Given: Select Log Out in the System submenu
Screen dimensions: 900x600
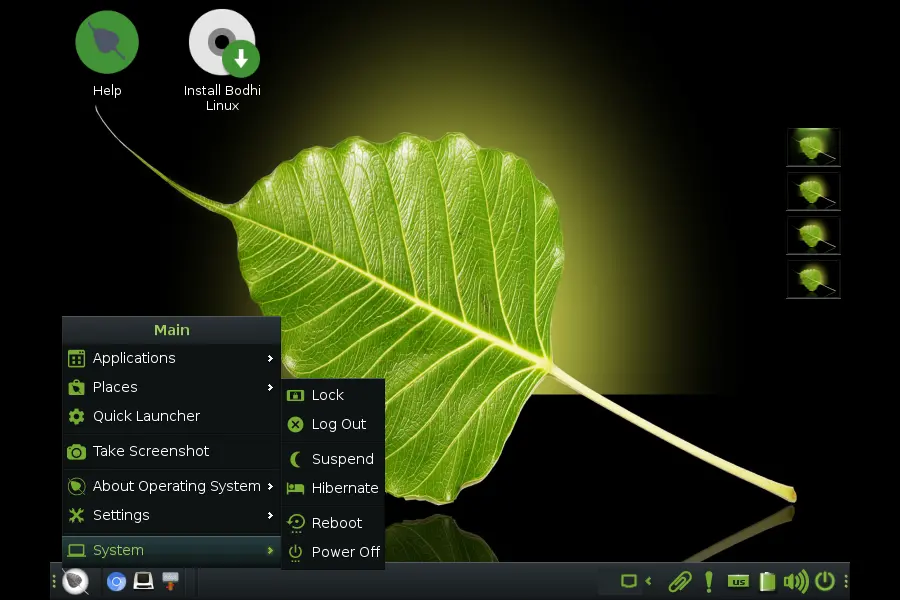Looking at the screenshot, I should [x=333, y=424].
